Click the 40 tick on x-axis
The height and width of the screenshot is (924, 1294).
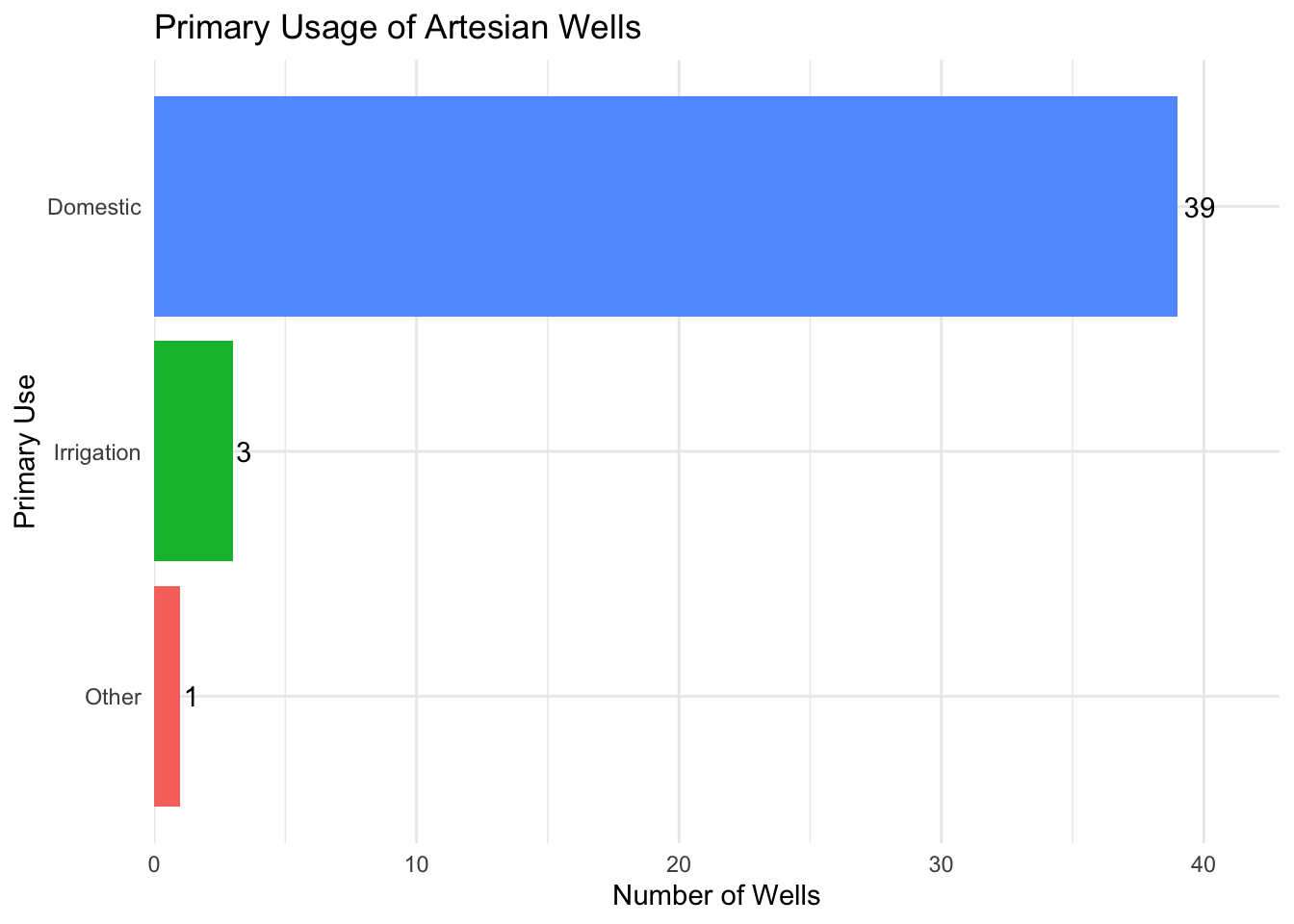coord(1203,864)
